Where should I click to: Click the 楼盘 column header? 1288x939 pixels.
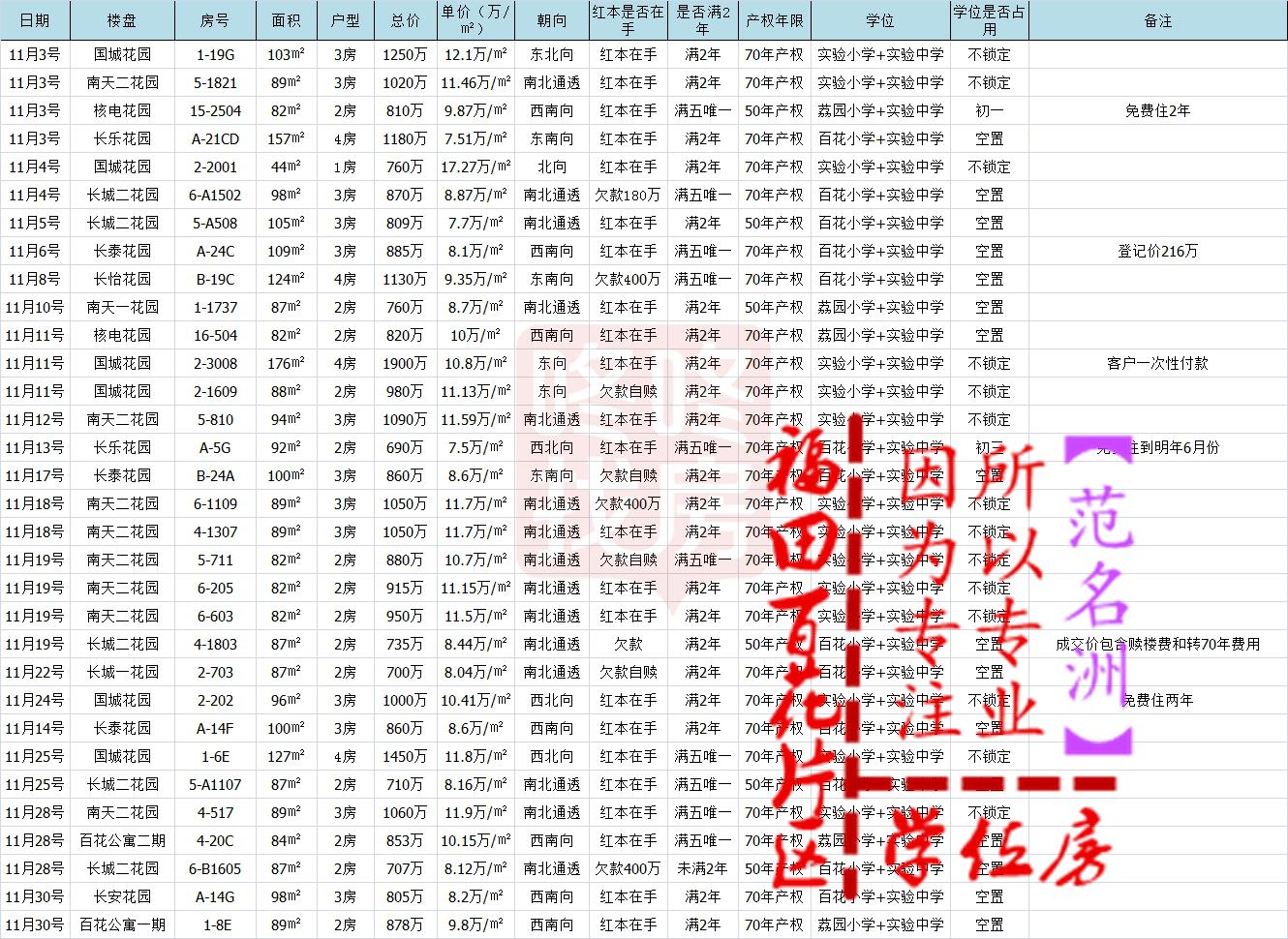[x=122, y=20]
